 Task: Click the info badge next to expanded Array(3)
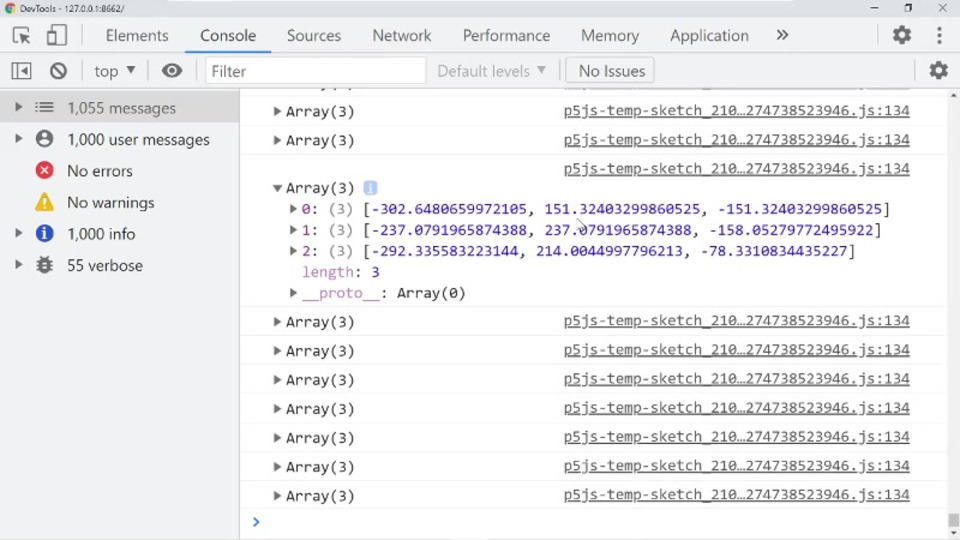[x=370, y=187]
